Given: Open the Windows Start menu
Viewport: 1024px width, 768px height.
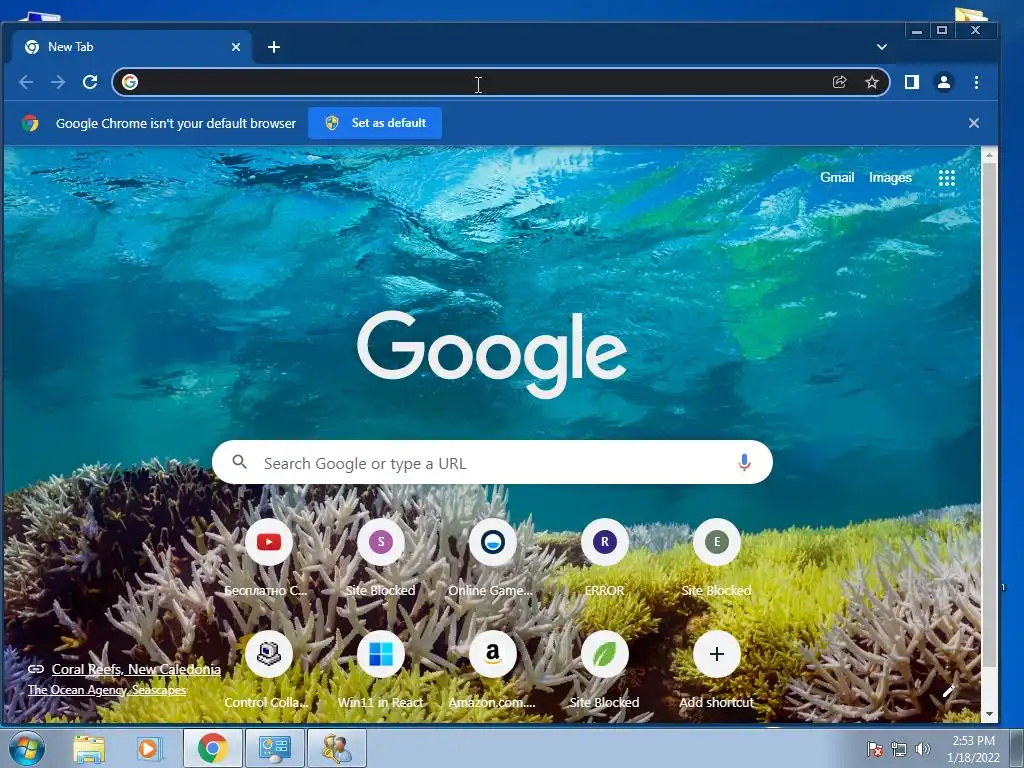Looking at the screenshot, I should [26, 748].
